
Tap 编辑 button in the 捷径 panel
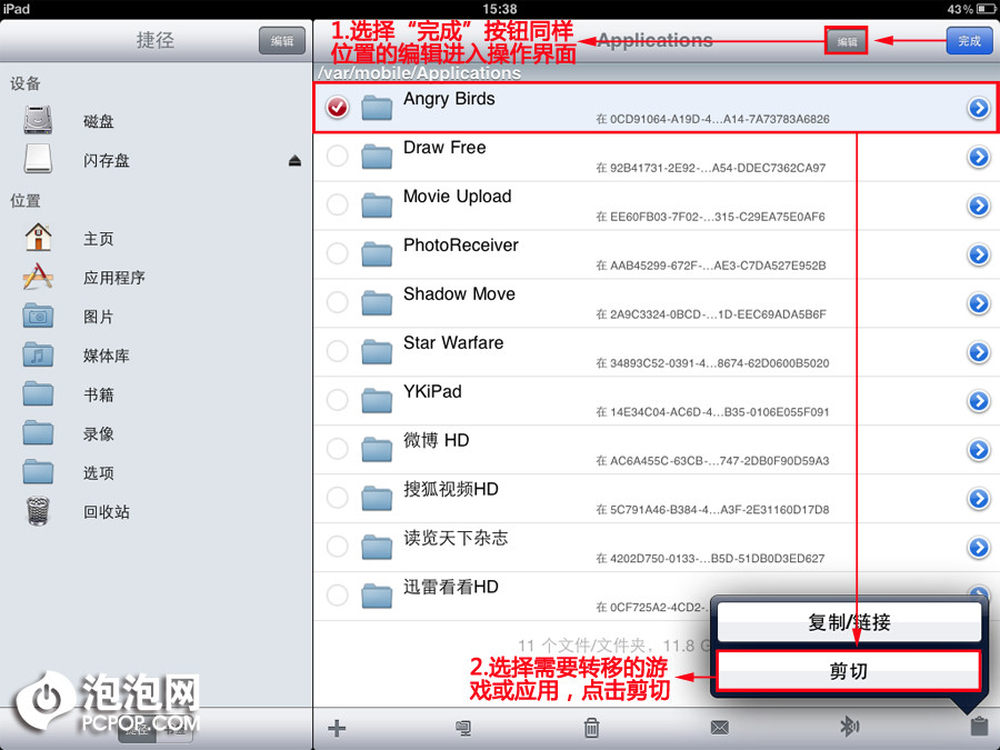pos(282,41)
